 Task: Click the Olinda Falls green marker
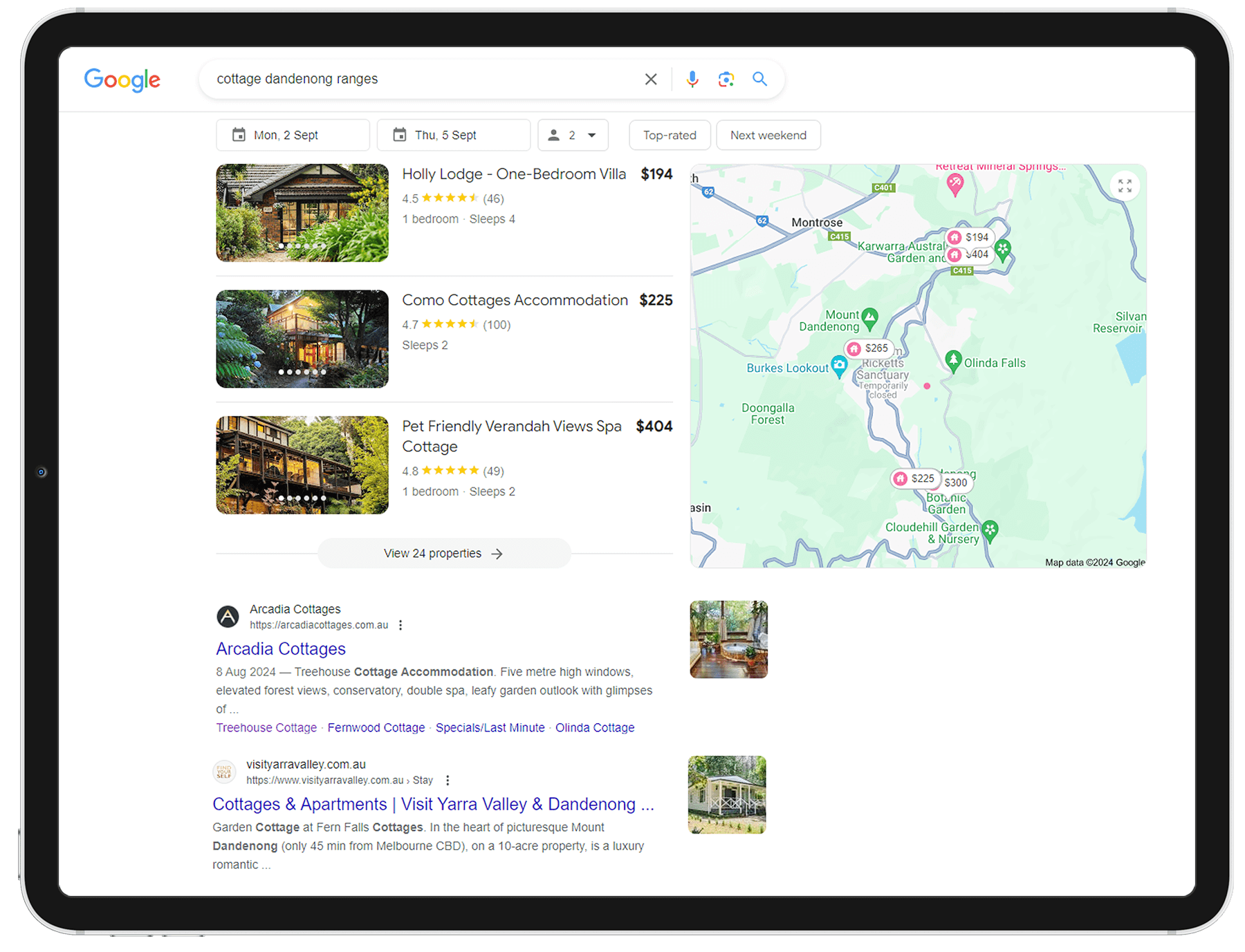click(953, 360)
